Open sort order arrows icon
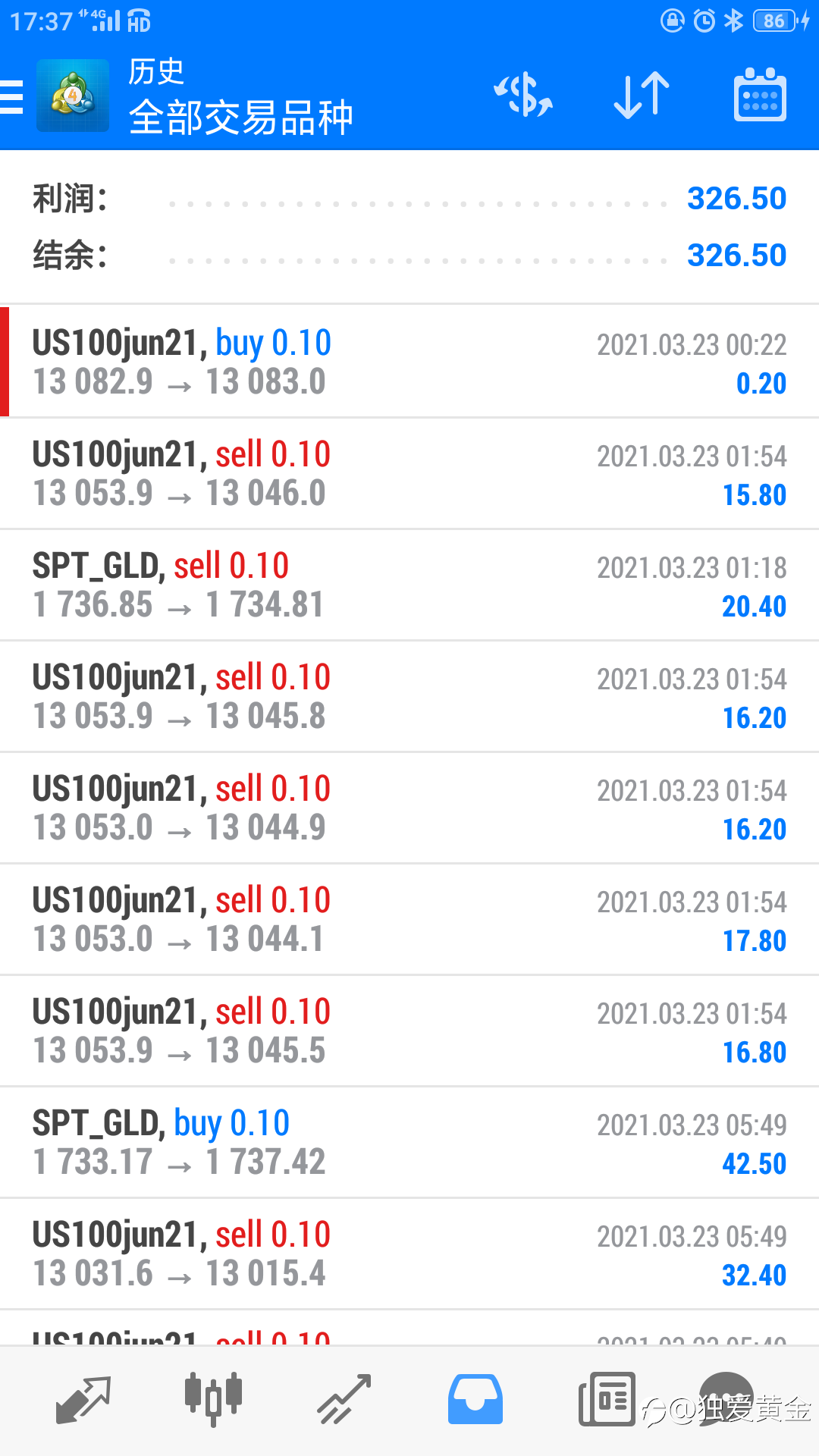This screenshot has height=1456, width=819. pyautogui.click(x=642, y=96)
